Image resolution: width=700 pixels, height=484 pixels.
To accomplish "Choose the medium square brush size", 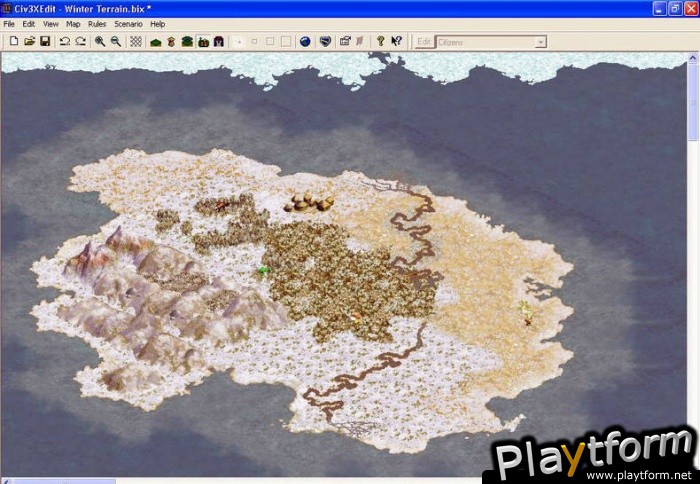I will coord(270,42).
